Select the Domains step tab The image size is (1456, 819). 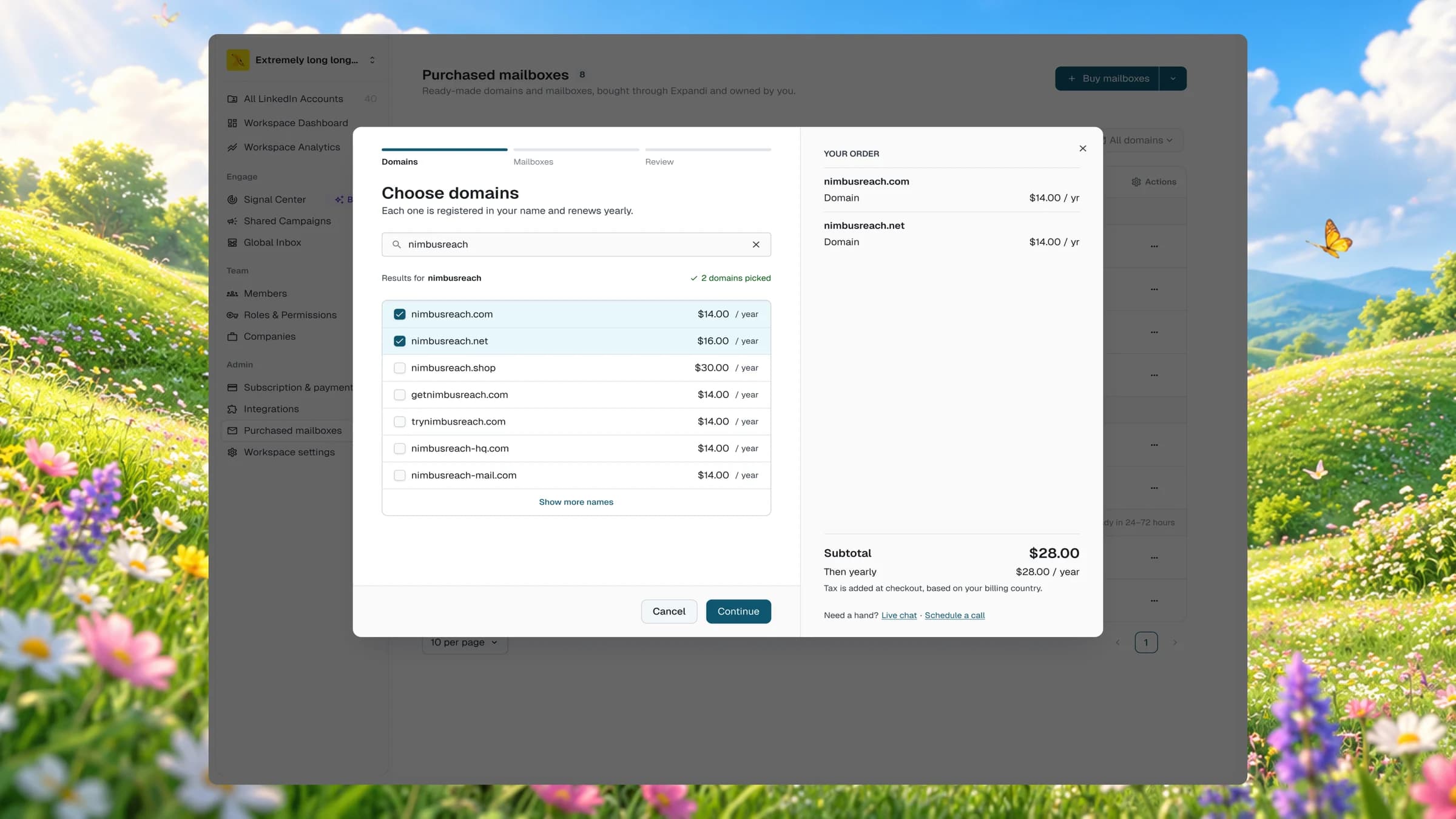coord(444,158)
